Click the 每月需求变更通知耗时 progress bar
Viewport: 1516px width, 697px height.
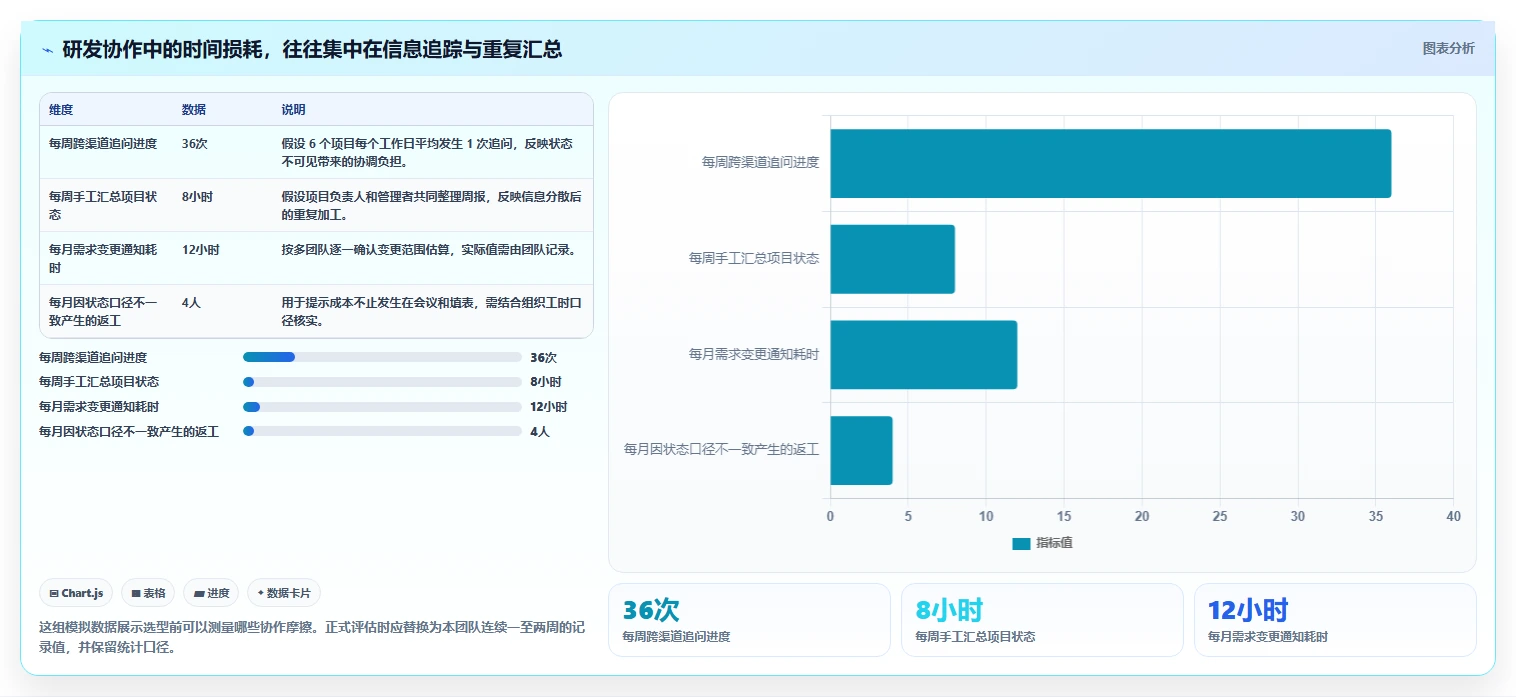382,407
